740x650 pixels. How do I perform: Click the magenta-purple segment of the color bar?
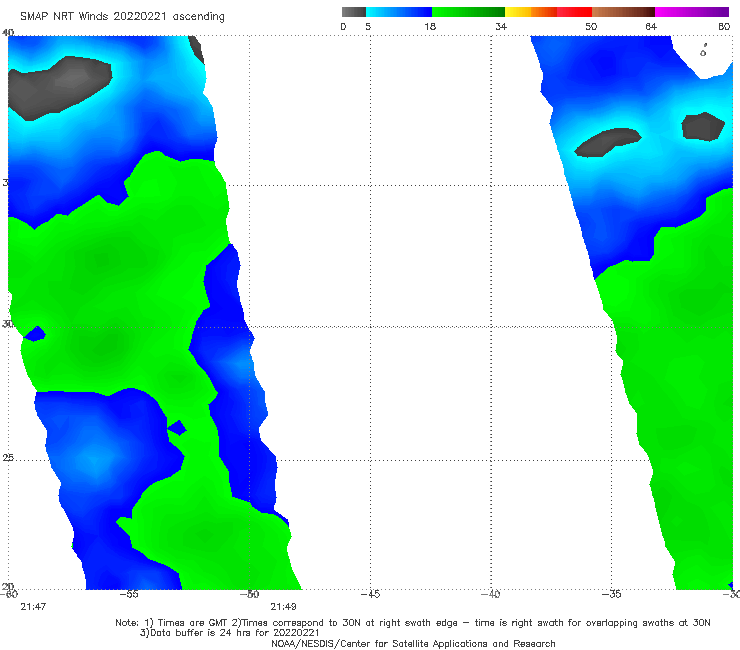692,12
